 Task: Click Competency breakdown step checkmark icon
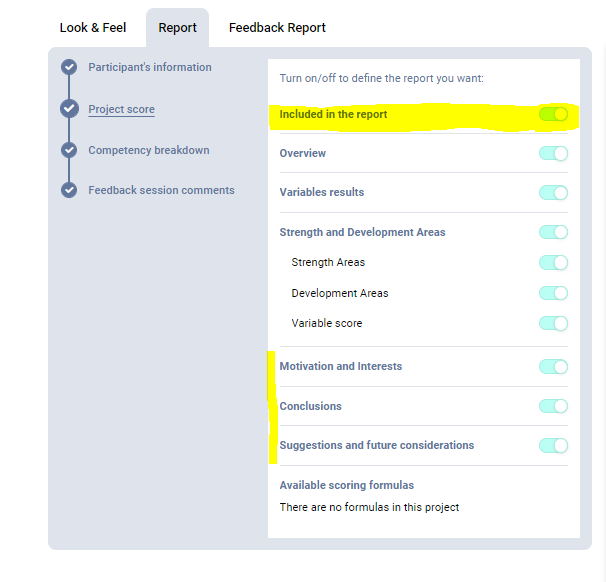coord(69,150)
